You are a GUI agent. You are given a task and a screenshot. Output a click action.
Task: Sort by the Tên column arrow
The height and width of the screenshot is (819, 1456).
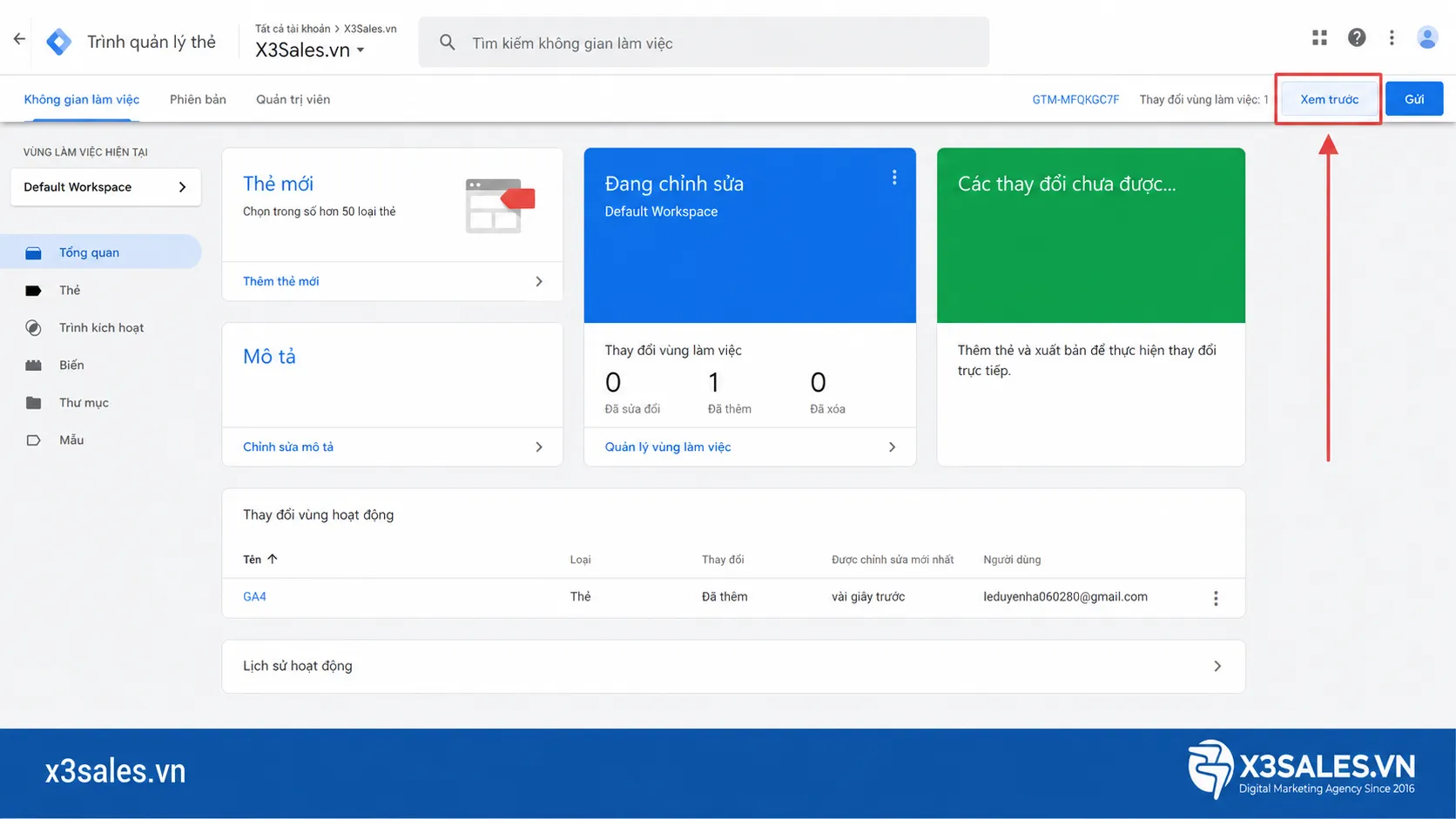(x=273, y=559)
